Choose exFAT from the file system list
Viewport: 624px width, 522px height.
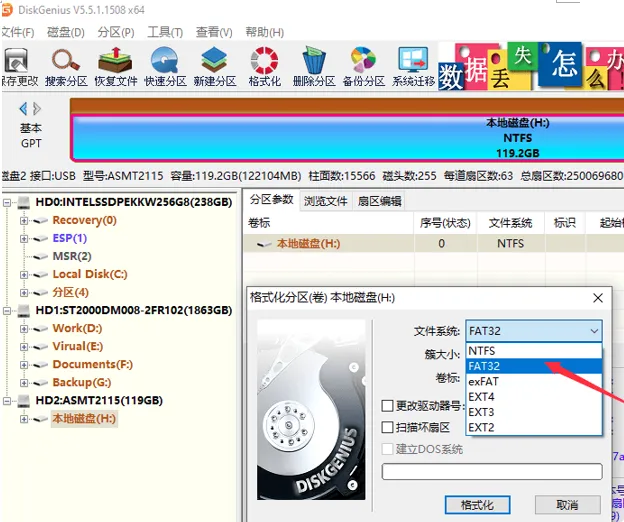tap(534, 382)
